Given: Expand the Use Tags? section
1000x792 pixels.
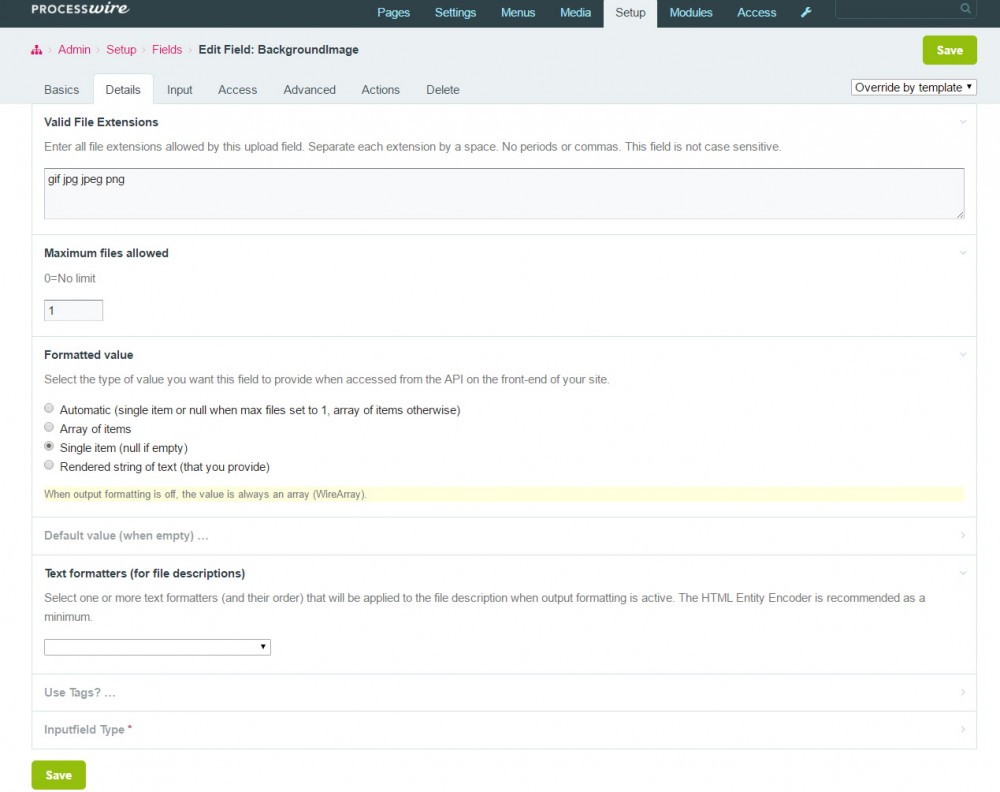Looking at the screenshot, I should 963,692.
